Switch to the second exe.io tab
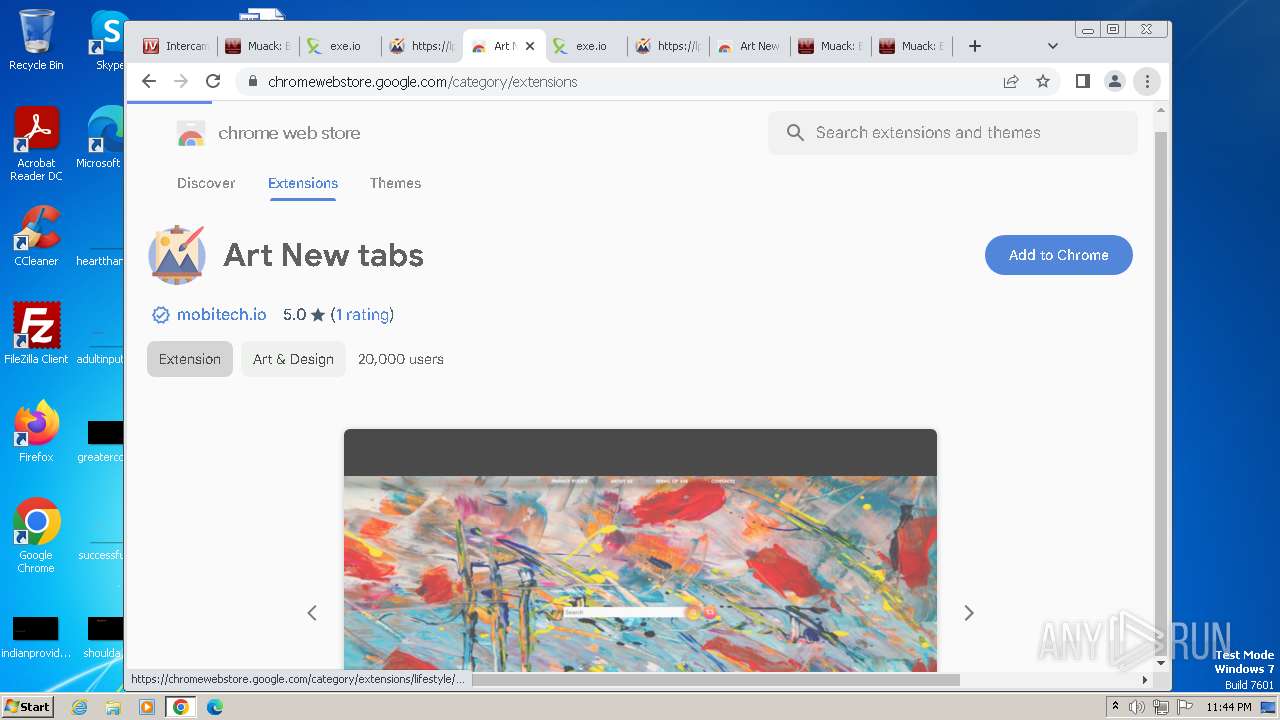The width and height of the screenshot is (1280, 720). point(586,46)
